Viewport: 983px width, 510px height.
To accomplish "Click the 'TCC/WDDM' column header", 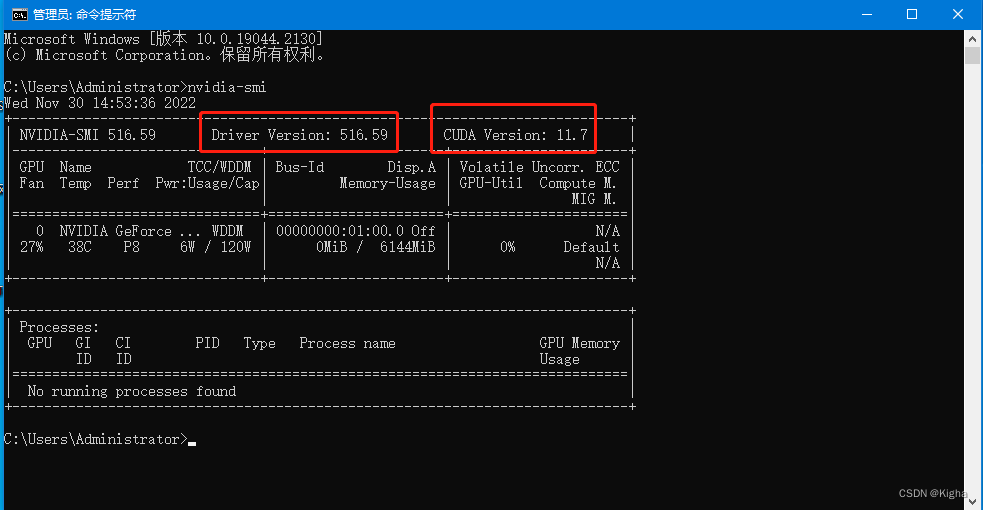I will click(x=219, y=167).
